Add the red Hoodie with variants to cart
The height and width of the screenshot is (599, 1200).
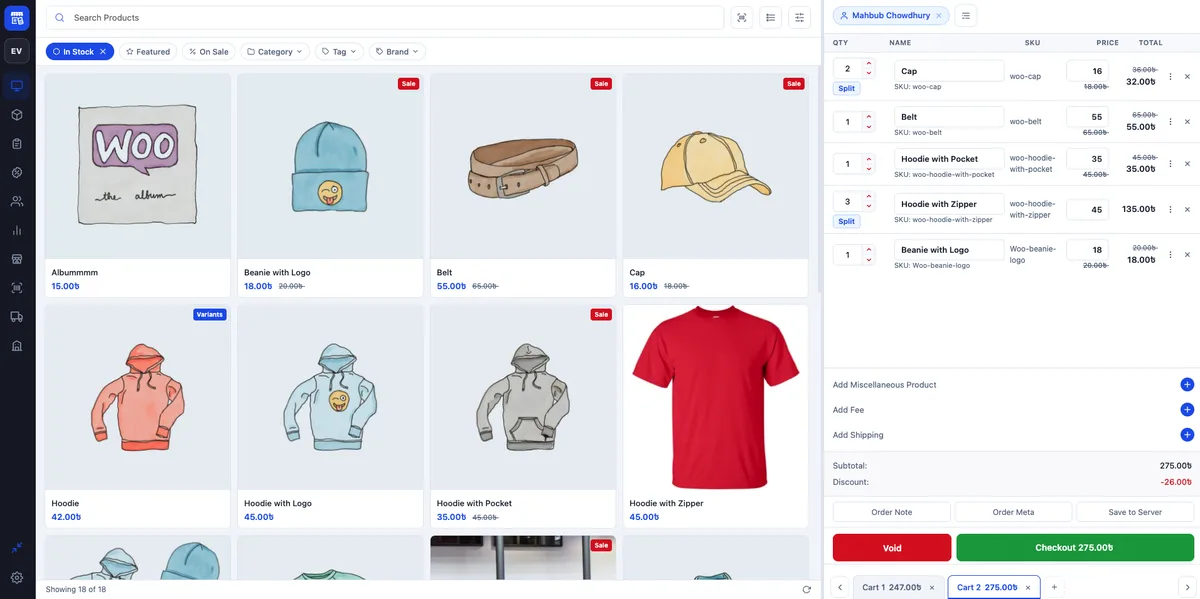pos(138,416)
